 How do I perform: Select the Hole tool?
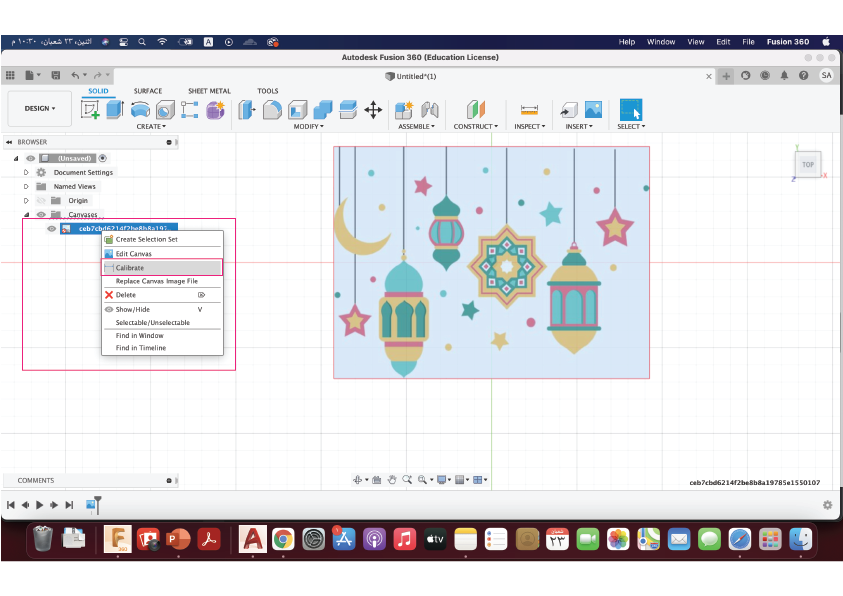[x=165, y=110]
